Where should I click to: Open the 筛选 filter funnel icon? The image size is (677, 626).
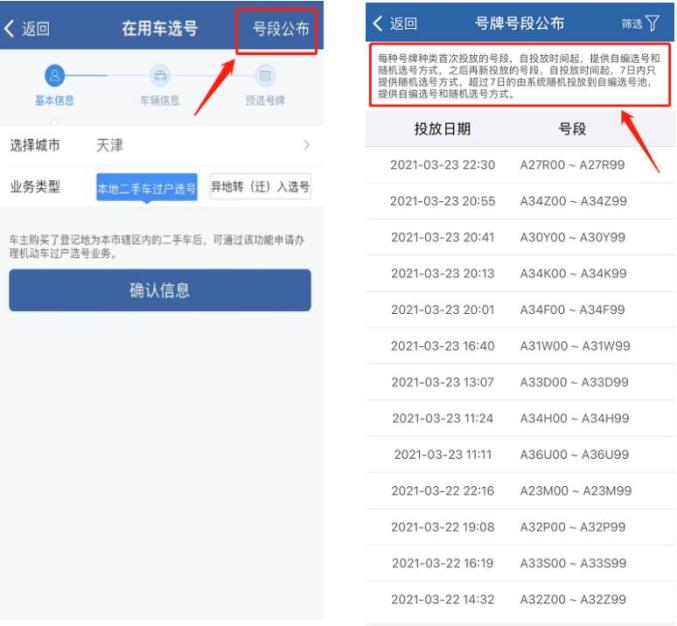652,23
